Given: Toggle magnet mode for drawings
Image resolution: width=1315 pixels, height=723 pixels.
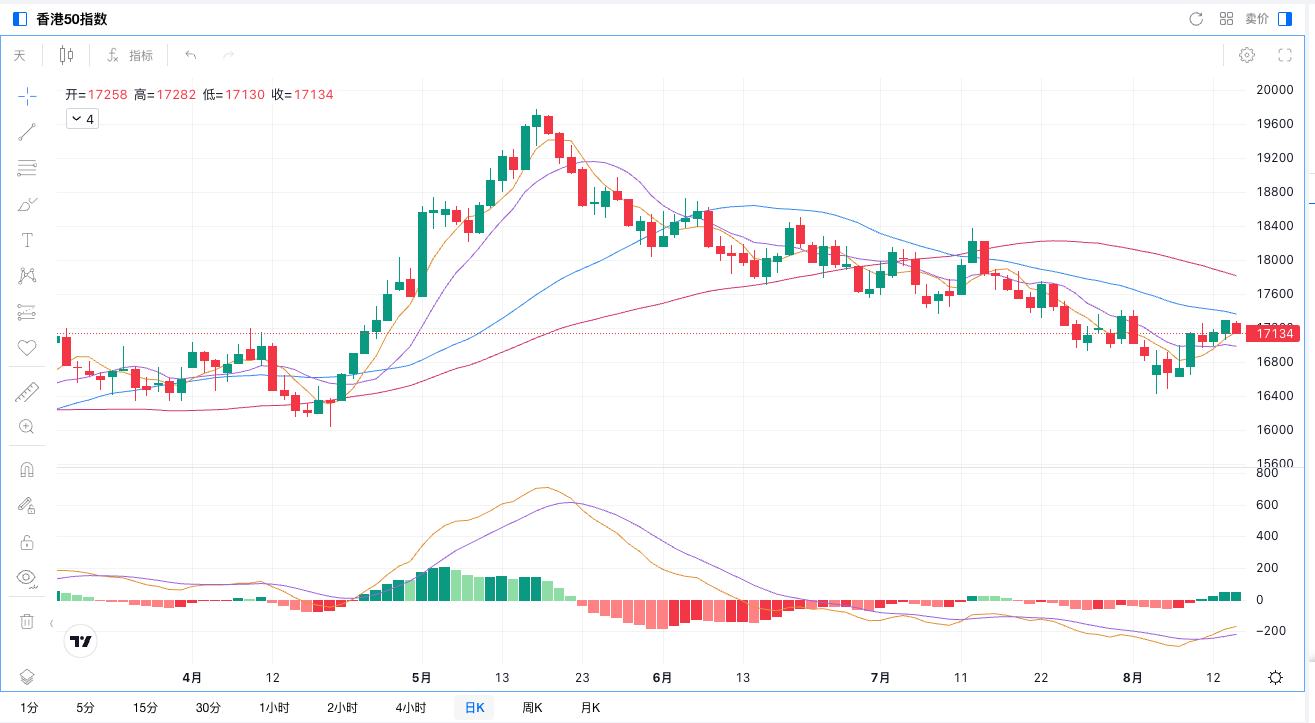Looking at the screenshot, I should point(27,470).
